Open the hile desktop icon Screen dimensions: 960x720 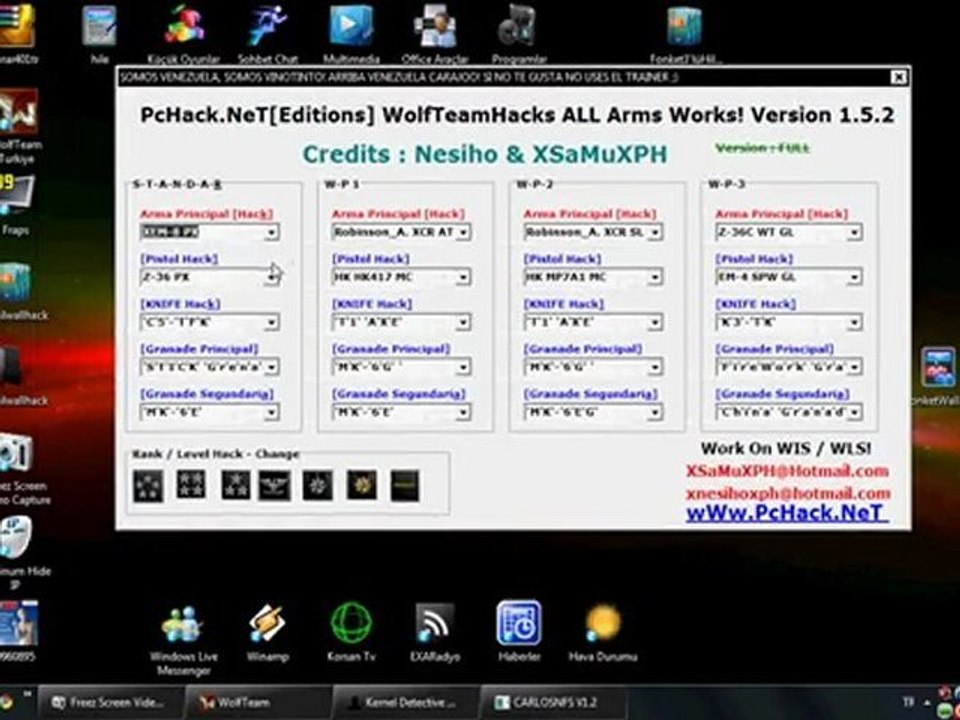99,34
